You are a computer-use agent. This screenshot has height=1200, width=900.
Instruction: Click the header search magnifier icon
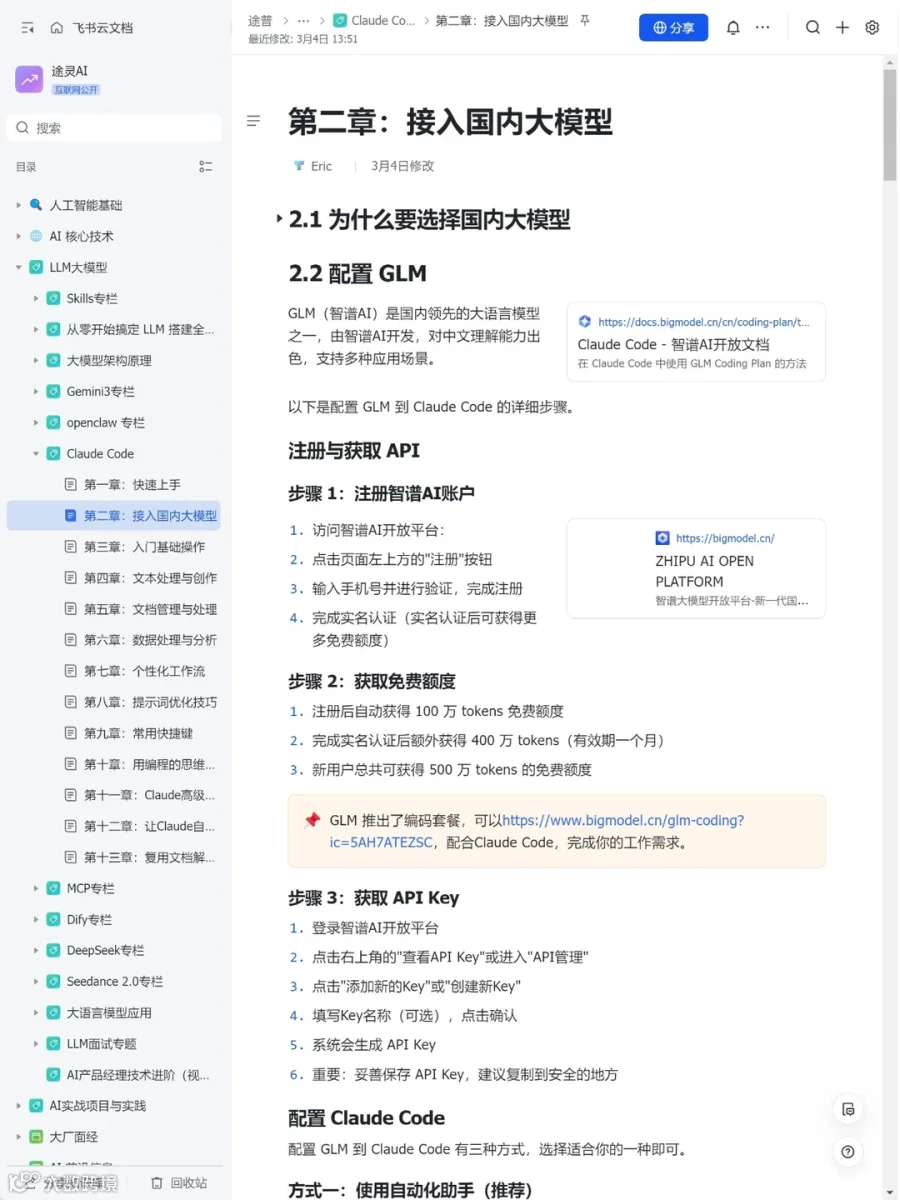[x=813, y=28]
